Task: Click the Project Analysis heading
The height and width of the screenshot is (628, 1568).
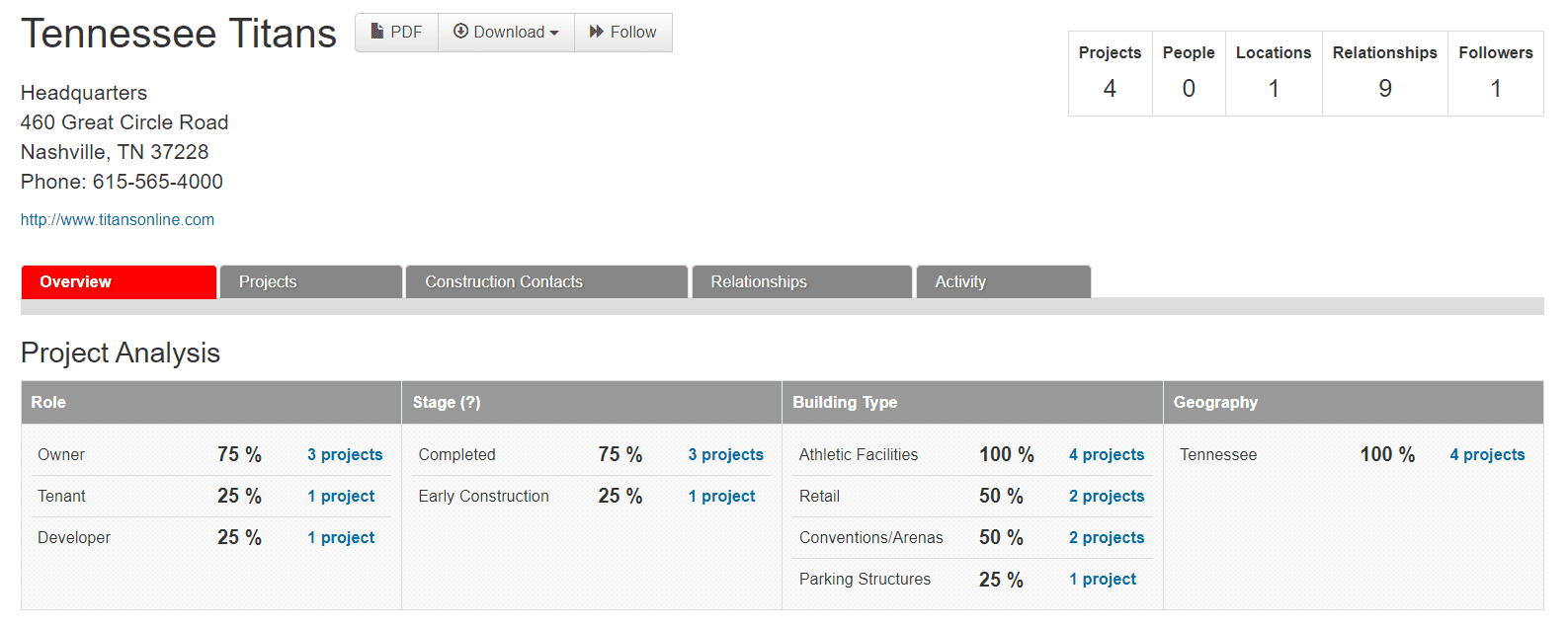Action: (121, 353)
